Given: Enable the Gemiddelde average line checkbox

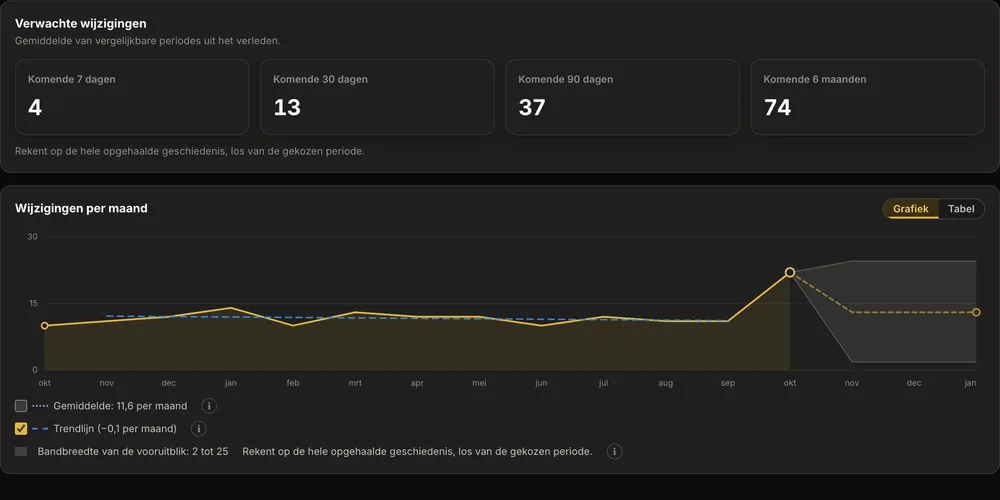Looking at the screenshot, I should [21, 406].
